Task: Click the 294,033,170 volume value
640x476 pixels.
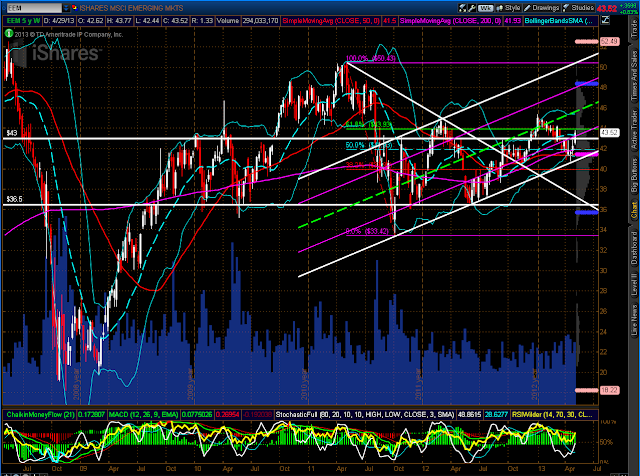Action: pos(260,20)
